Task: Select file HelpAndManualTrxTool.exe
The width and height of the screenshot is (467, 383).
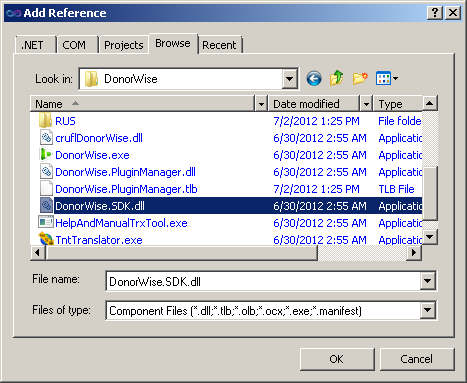Action: (x=121, y=223)
